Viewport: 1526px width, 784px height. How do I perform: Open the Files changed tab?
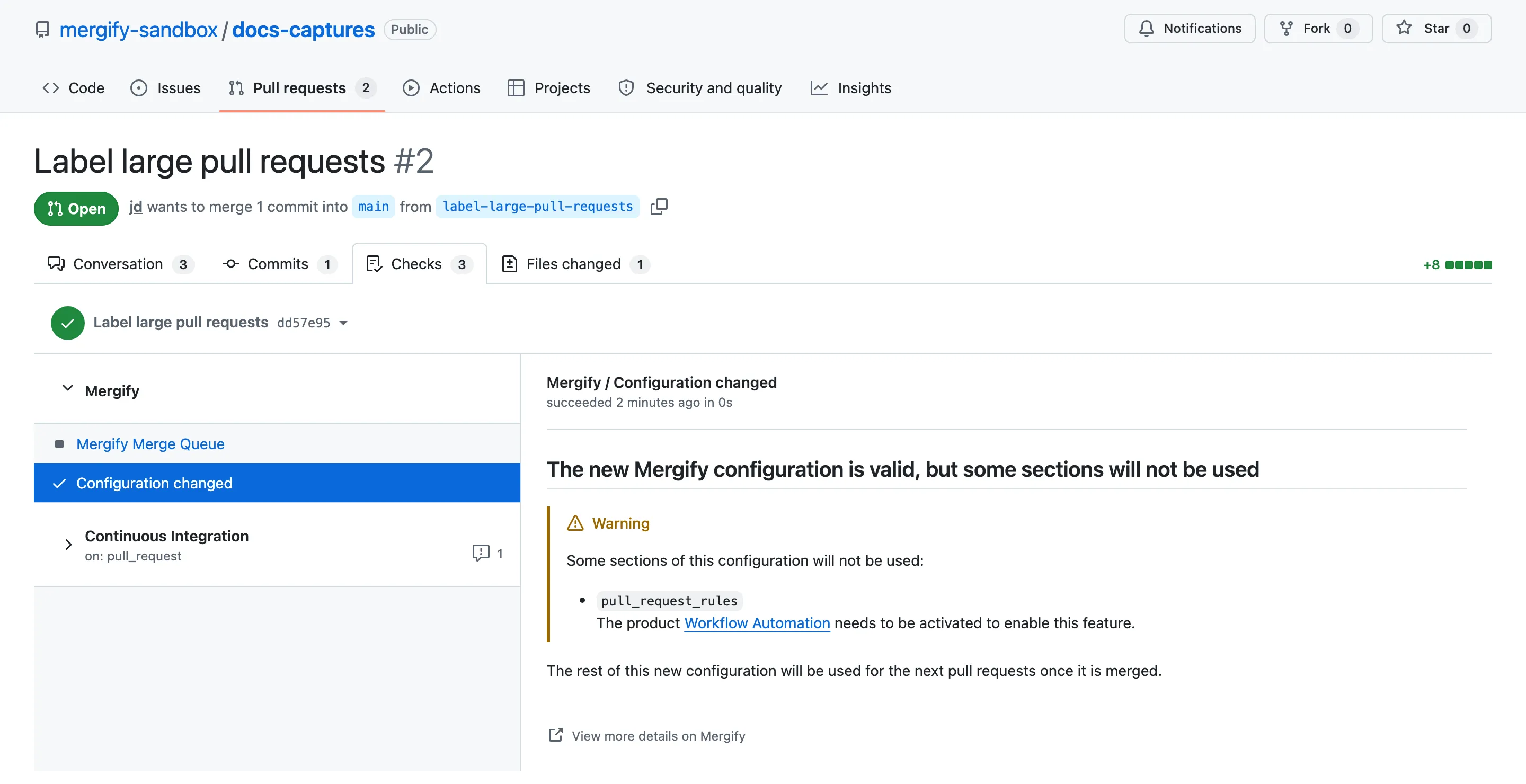(x=576, y=264)
